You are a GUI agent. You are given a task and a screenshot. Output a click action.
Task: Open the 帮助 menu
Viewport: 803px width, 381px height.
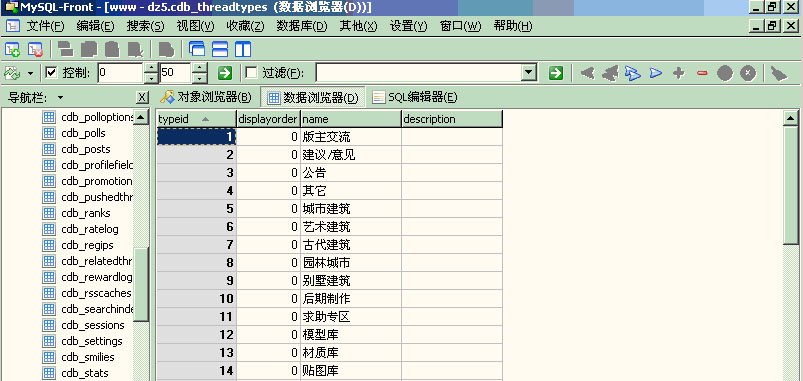pos(513,26)
